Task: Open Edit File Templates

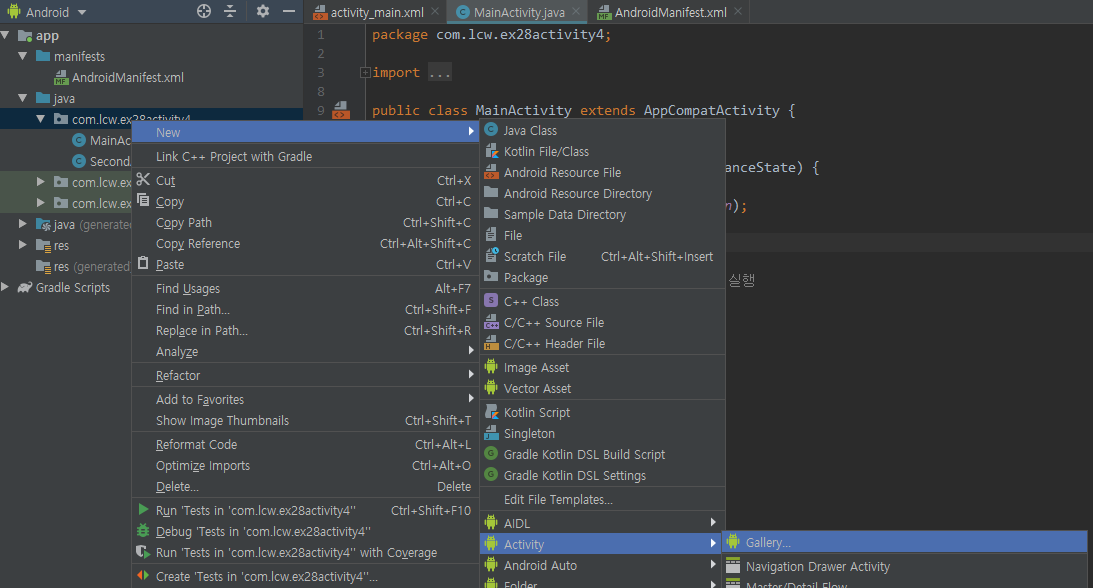Action: coord(602,500)
